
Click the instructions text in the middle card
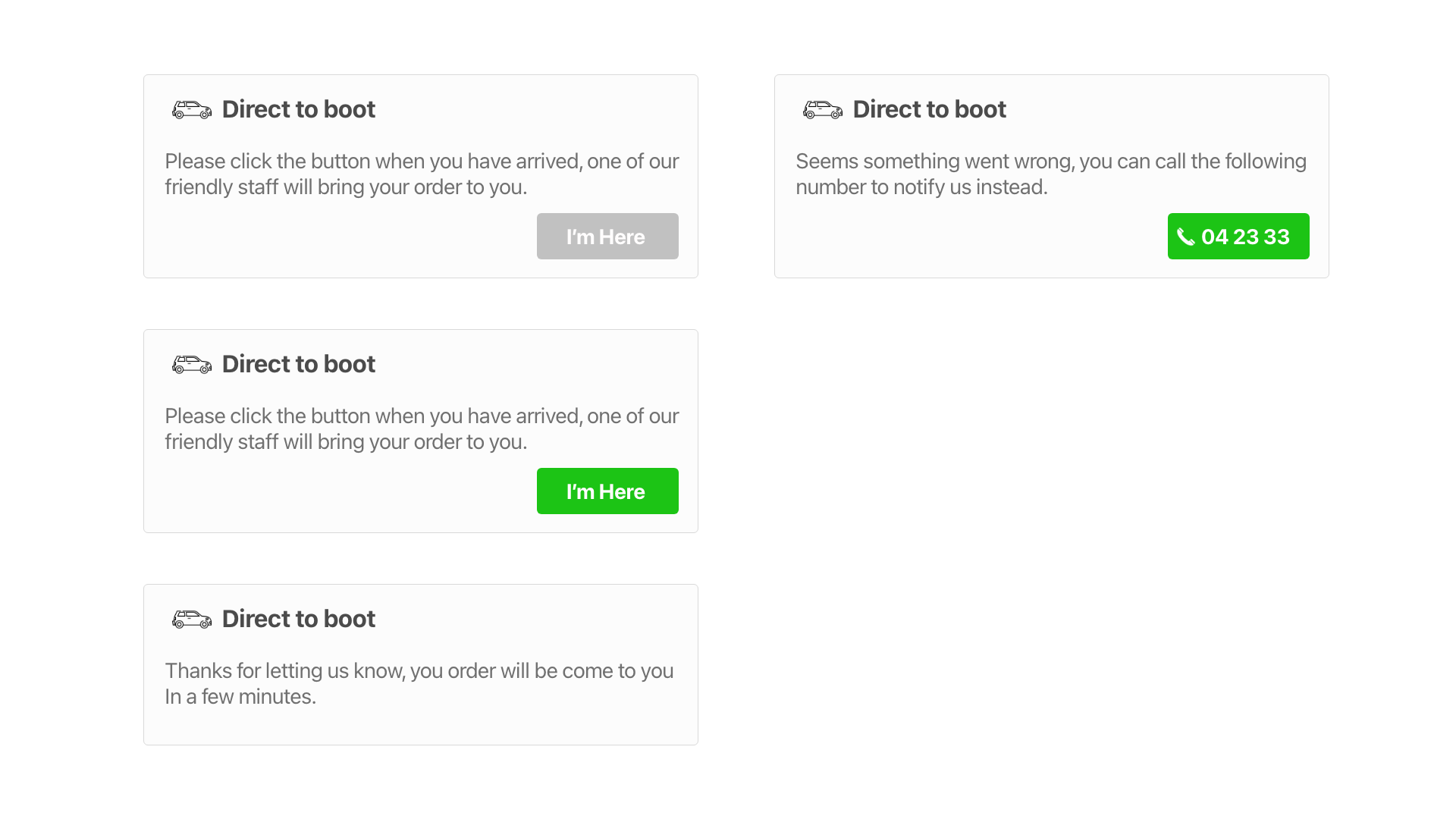pos(422,428)
